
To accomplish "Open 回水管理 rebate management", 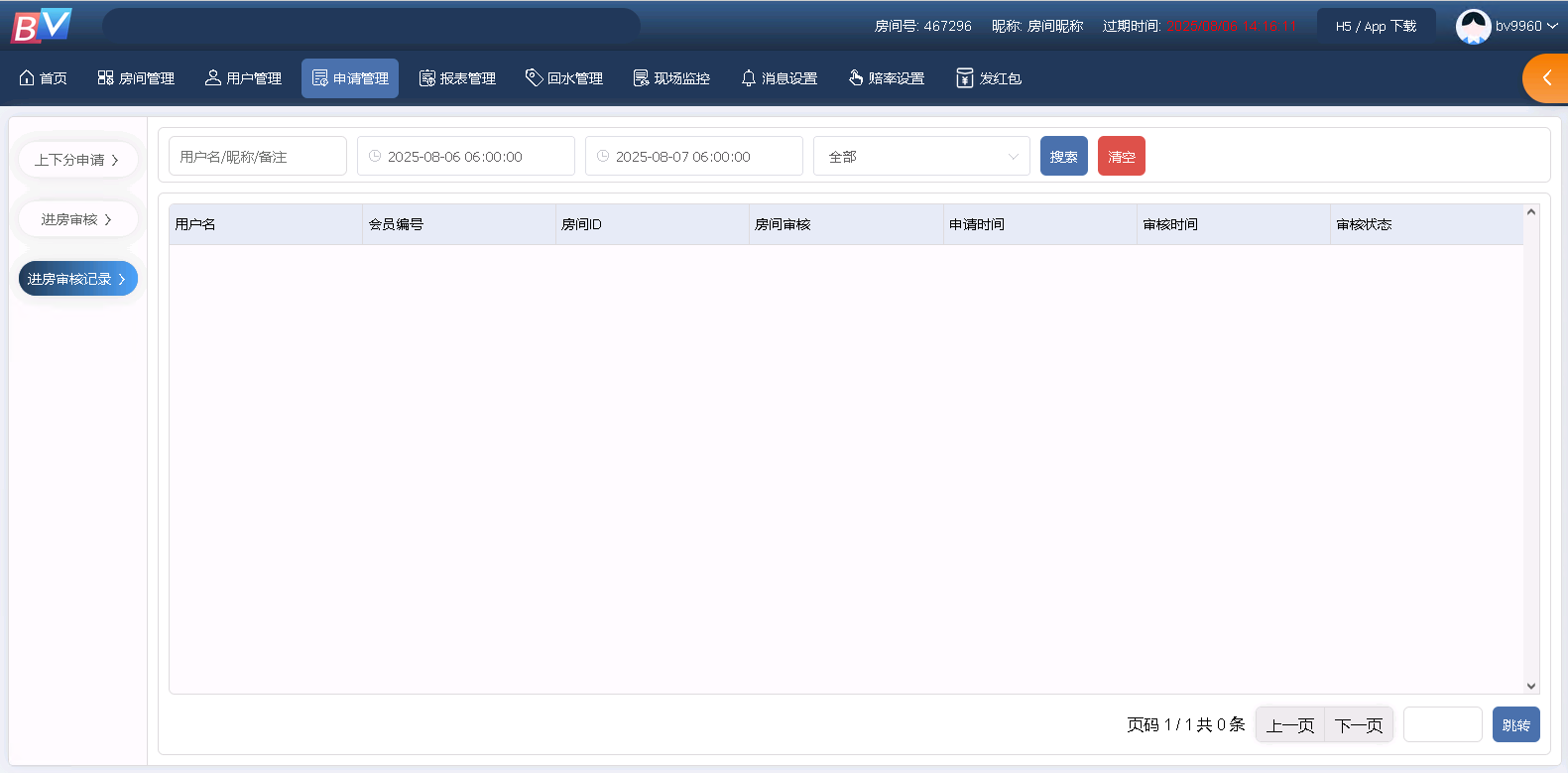I will point(564,78).
